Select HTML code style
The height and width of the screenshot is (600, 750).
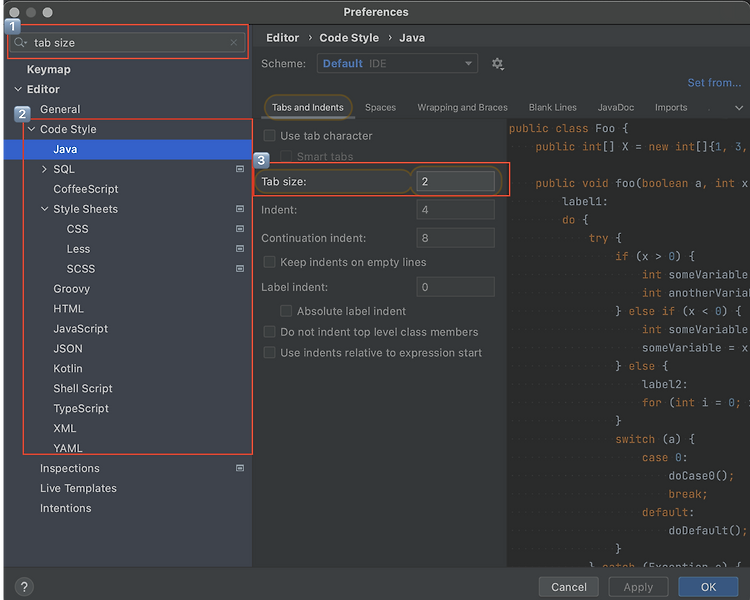pos(68,309)
